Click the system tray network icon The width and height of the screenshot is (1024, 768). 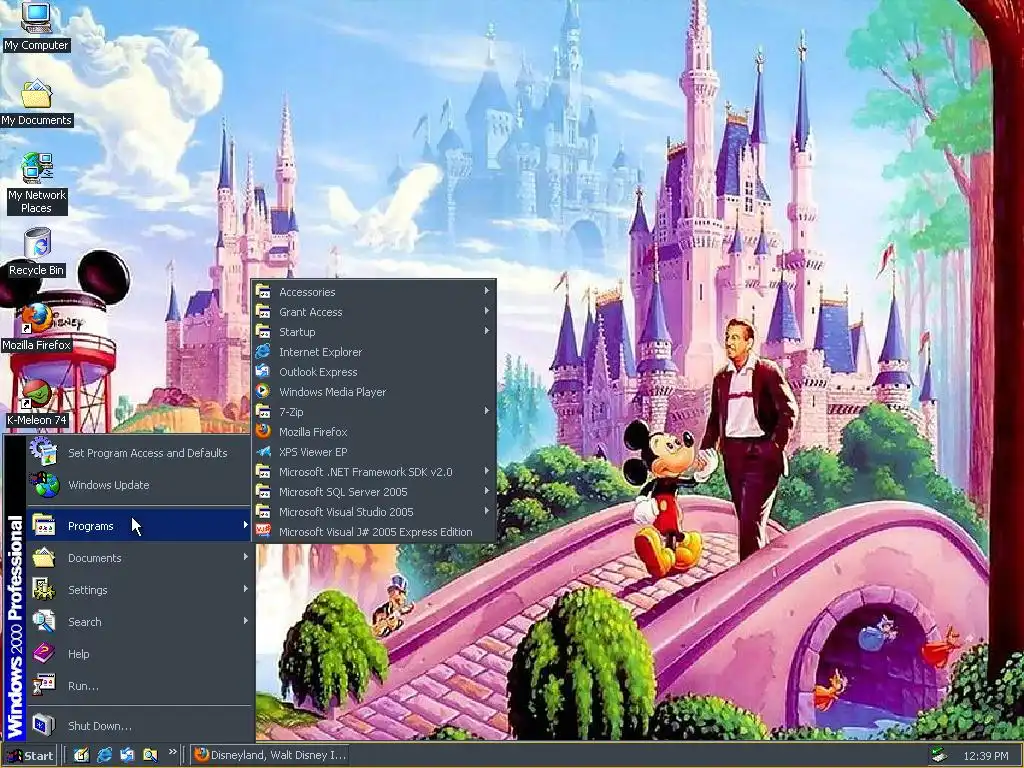click(x=938, y=755)
